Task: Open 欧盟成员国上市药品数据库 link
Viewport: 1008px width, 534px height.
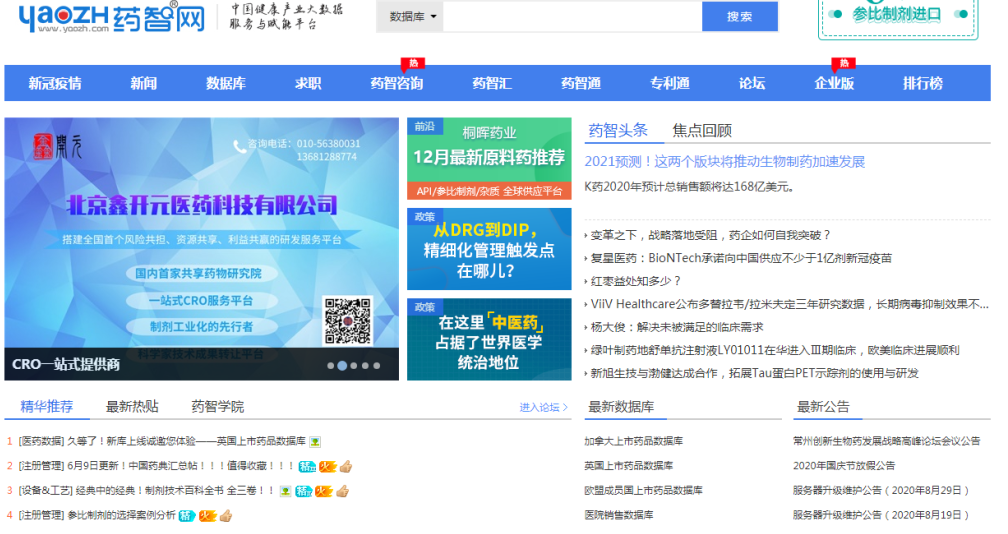Action: (643, 490)
